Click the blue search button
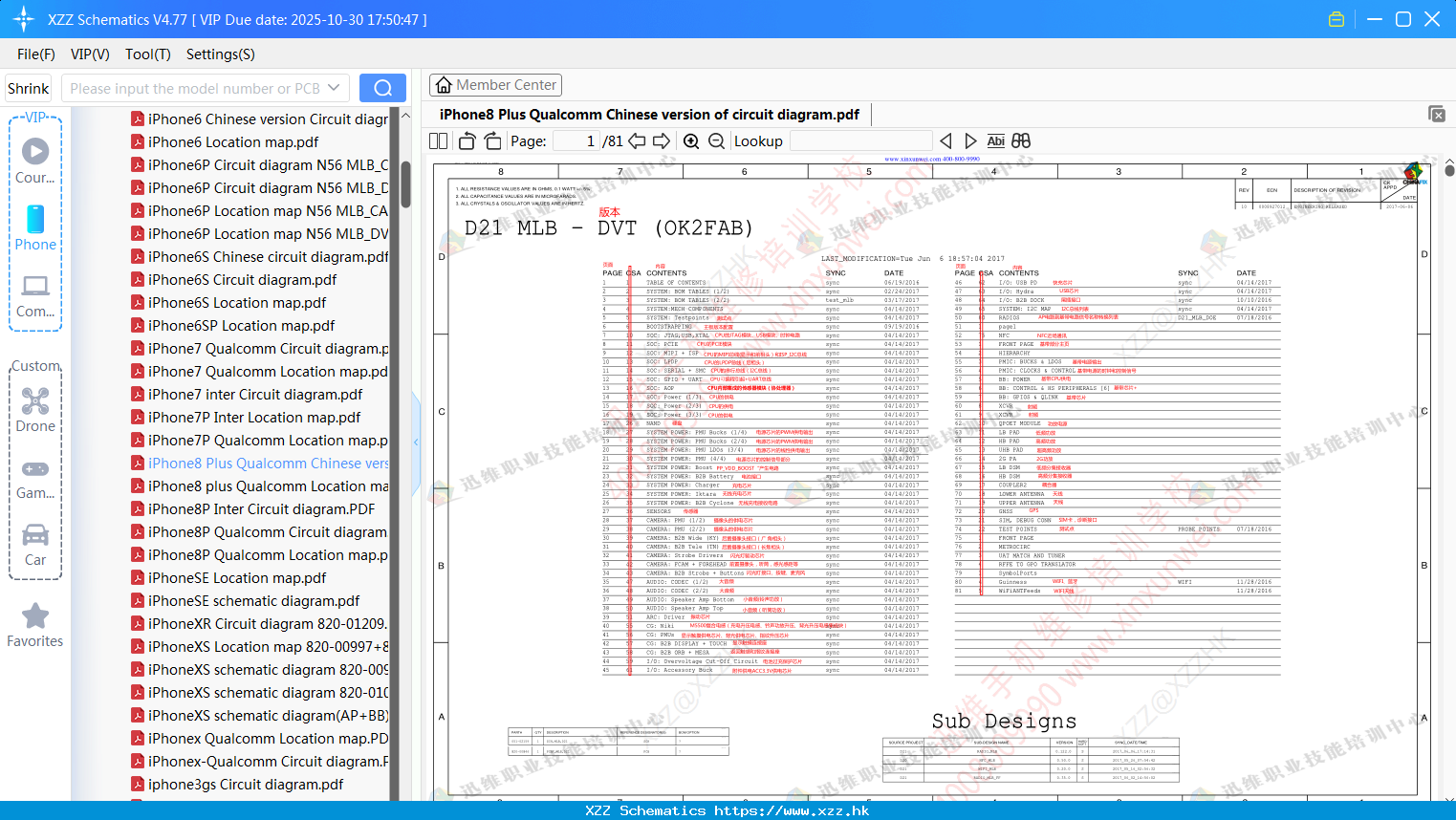The width and height of the screenshot is (1456, 820). point(382,88)
